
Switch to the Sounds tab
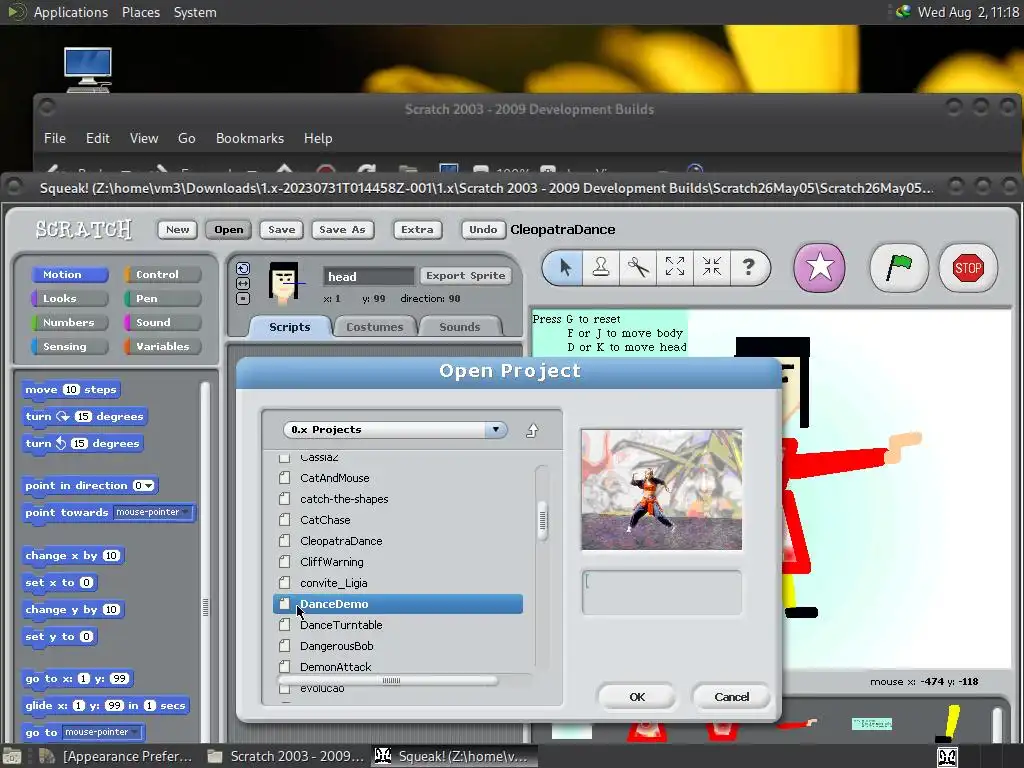coord(460,327)
